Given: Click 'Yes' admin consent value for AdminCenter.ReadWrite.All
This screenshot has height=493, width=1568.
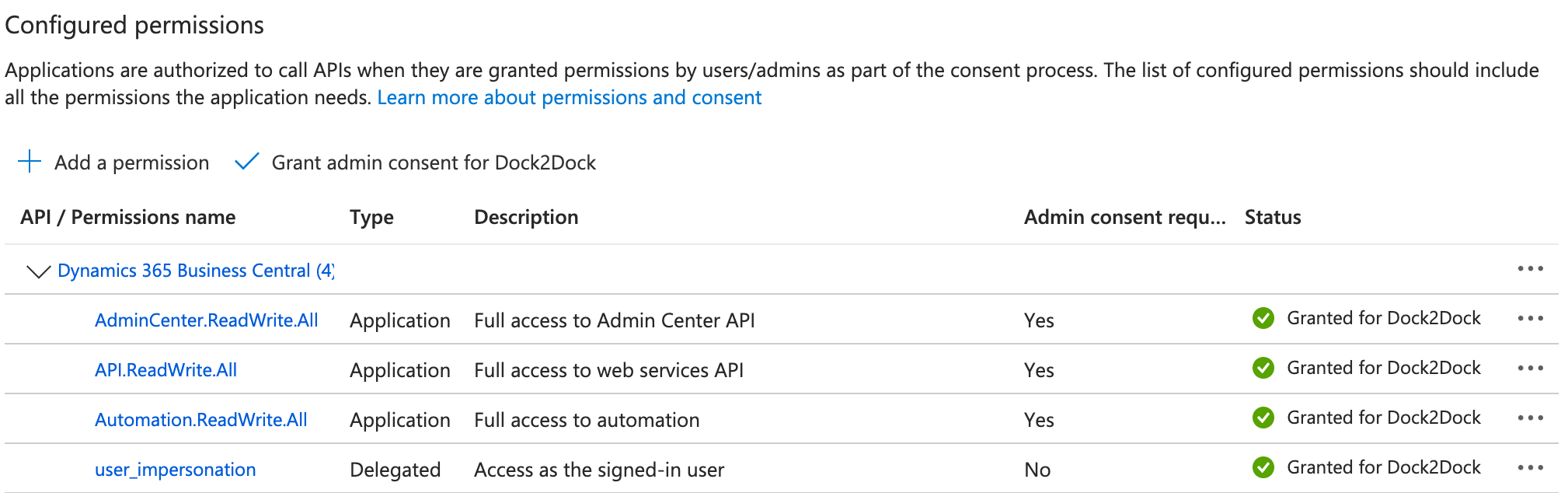Looking at the screenshot, I should pos(1039,320).
